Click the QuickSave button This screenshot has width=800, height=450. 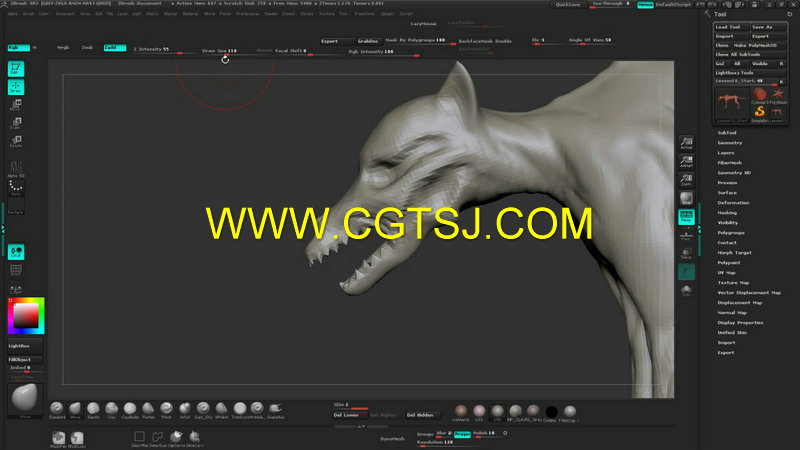pyautogui.click(x=567, y=5)
